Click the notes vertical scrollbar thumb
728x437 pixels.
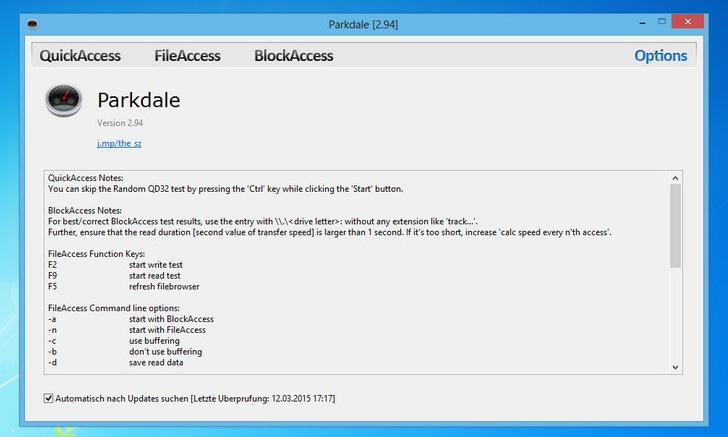click(675, 226)
